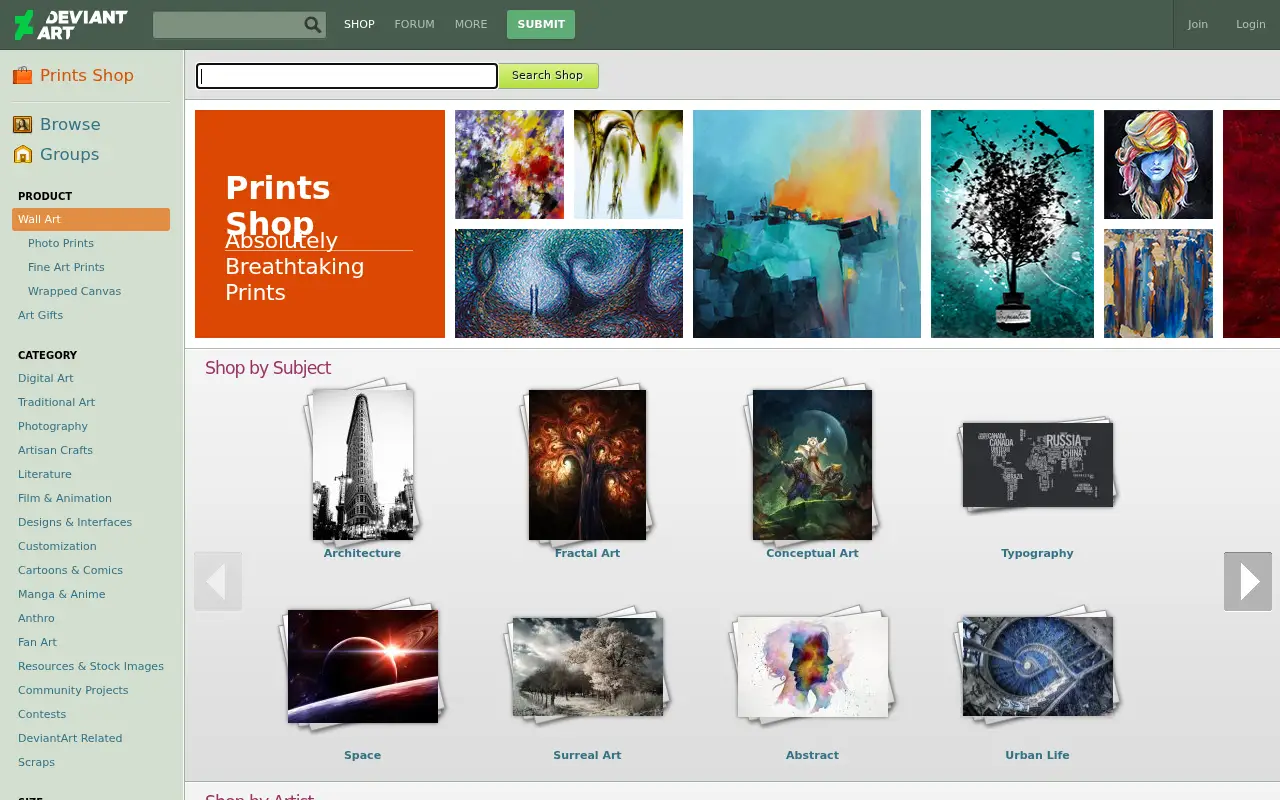The height and width of the screenshot is (800, 1280).
Task: Click the blue swirling starry night print
Action: pyautogui.click(x=569, y=283)
